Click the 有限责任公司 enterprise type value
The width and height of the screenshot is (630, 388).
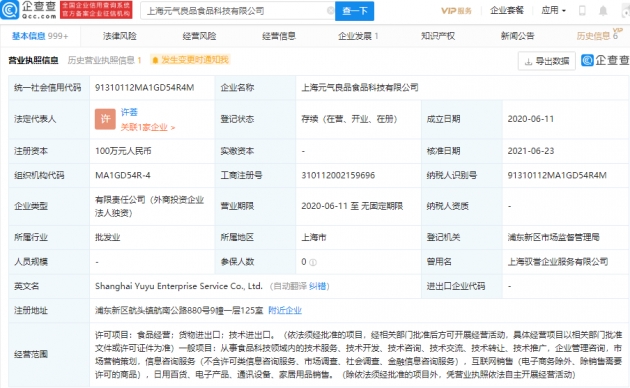(x=149, y=206)
